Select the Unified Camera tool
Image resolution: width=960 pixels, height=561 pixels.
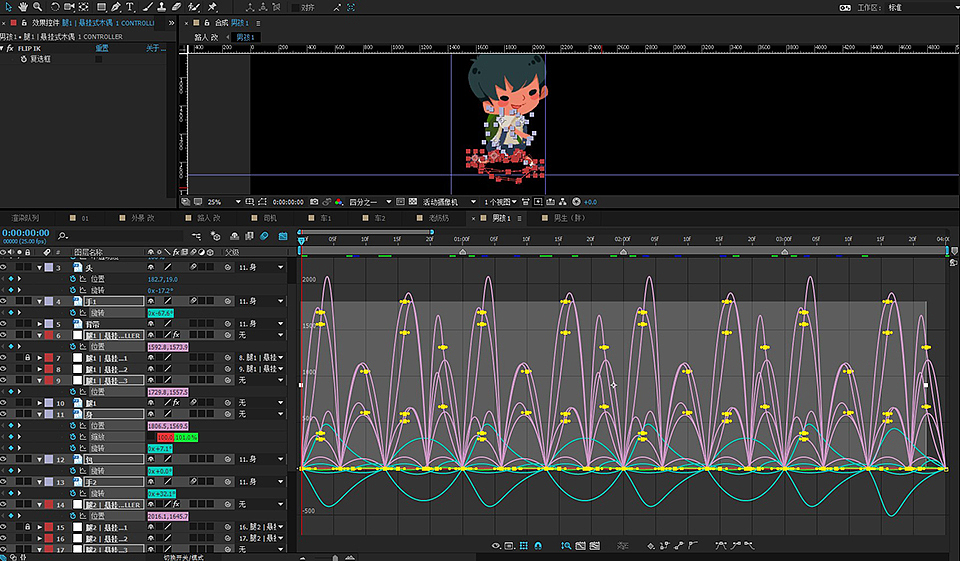pyautogui.click(x=69, y=7)
